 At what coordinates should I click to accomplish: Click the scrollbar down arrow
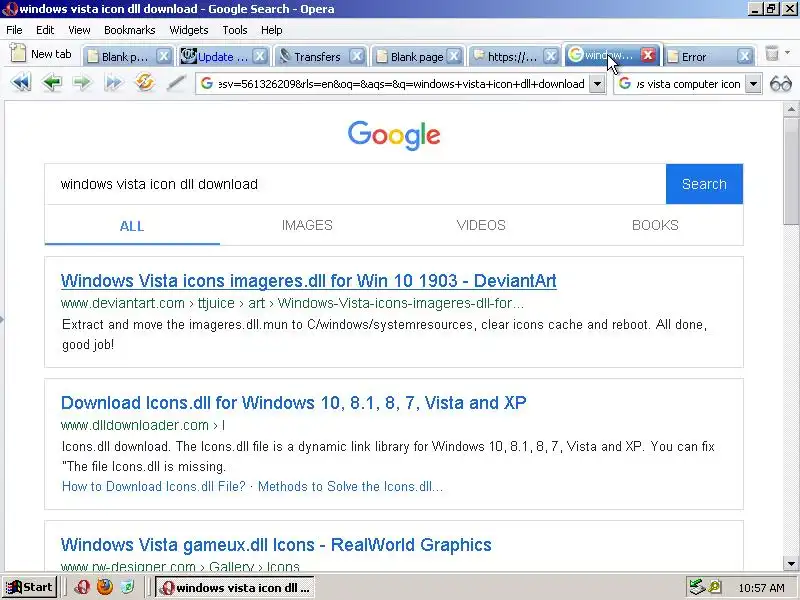[x=791, y=564]
